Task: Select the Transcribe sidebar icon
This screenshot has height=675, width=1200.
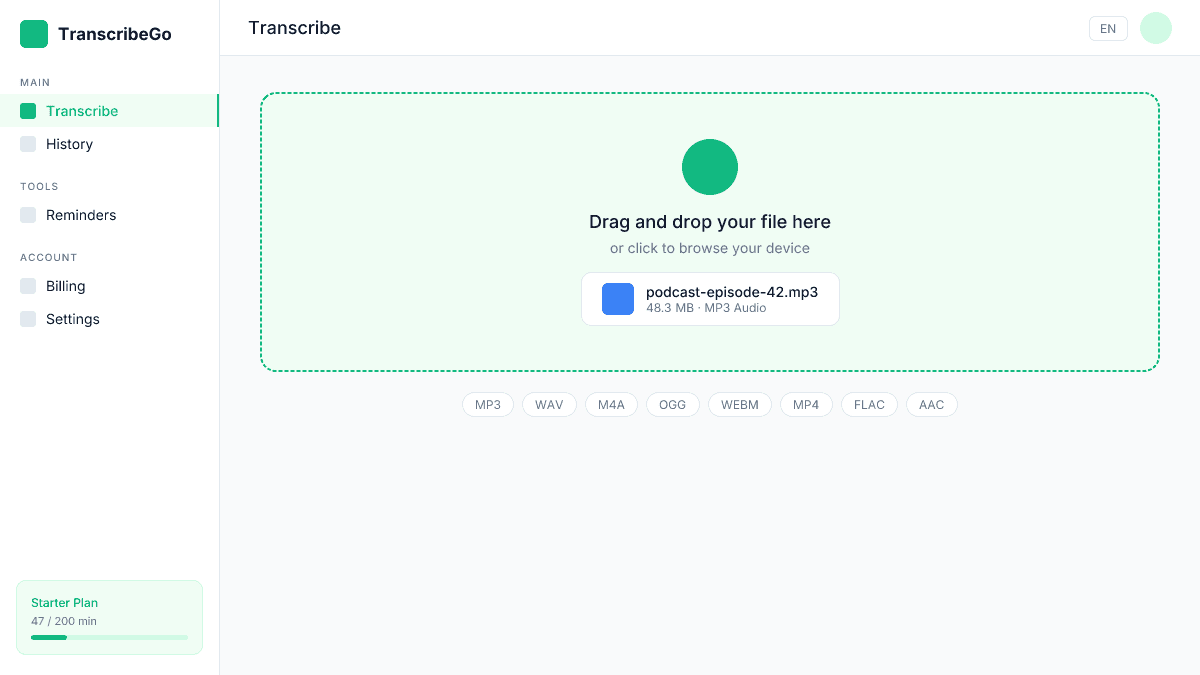Action: coord(26,111)
